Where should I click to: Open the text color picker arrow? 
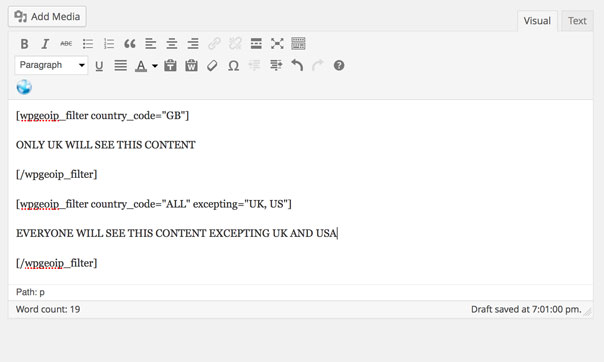tap(154, 66)
